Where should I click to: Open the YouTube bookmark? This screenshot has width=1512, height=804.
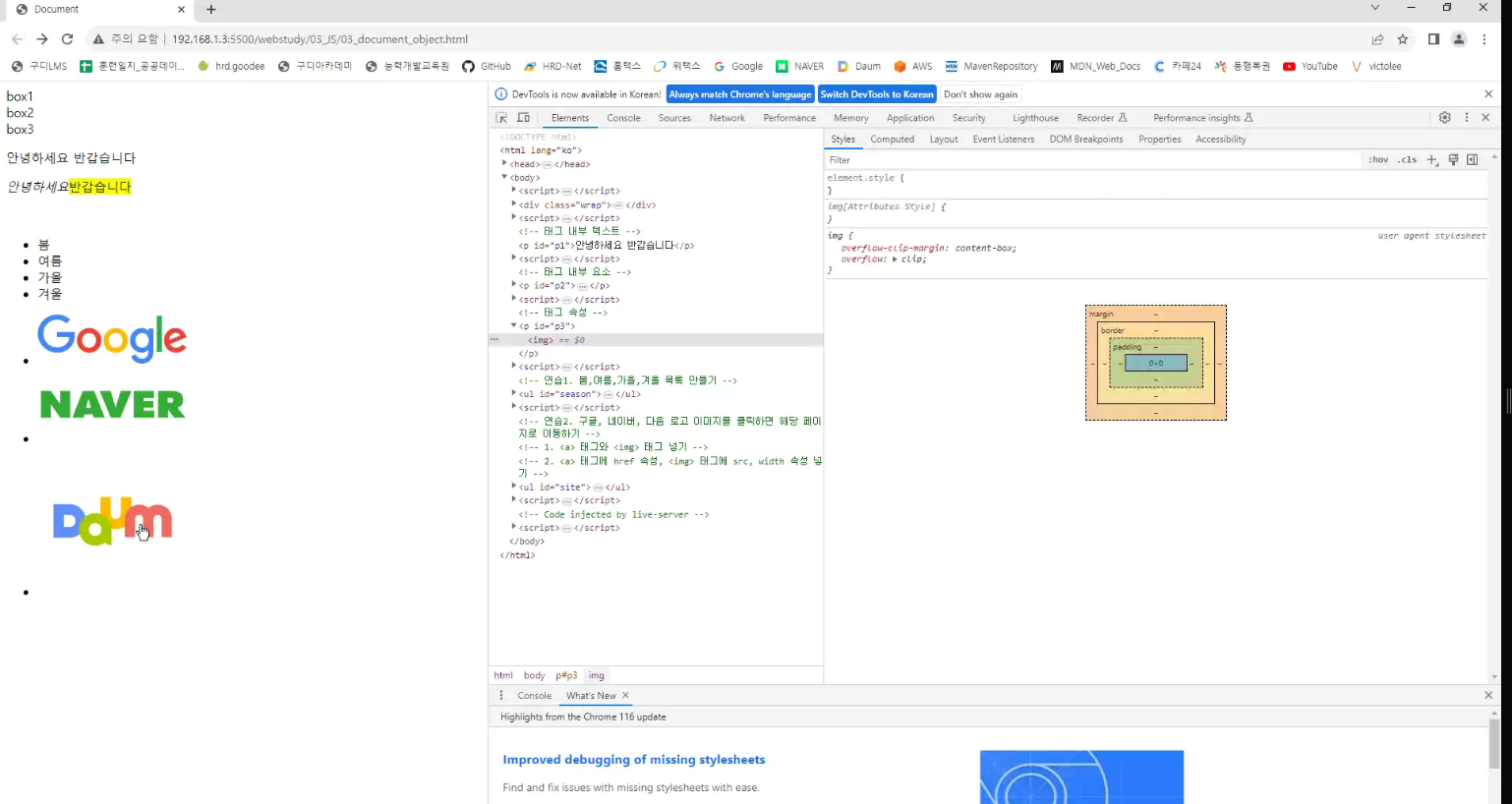1310,66
